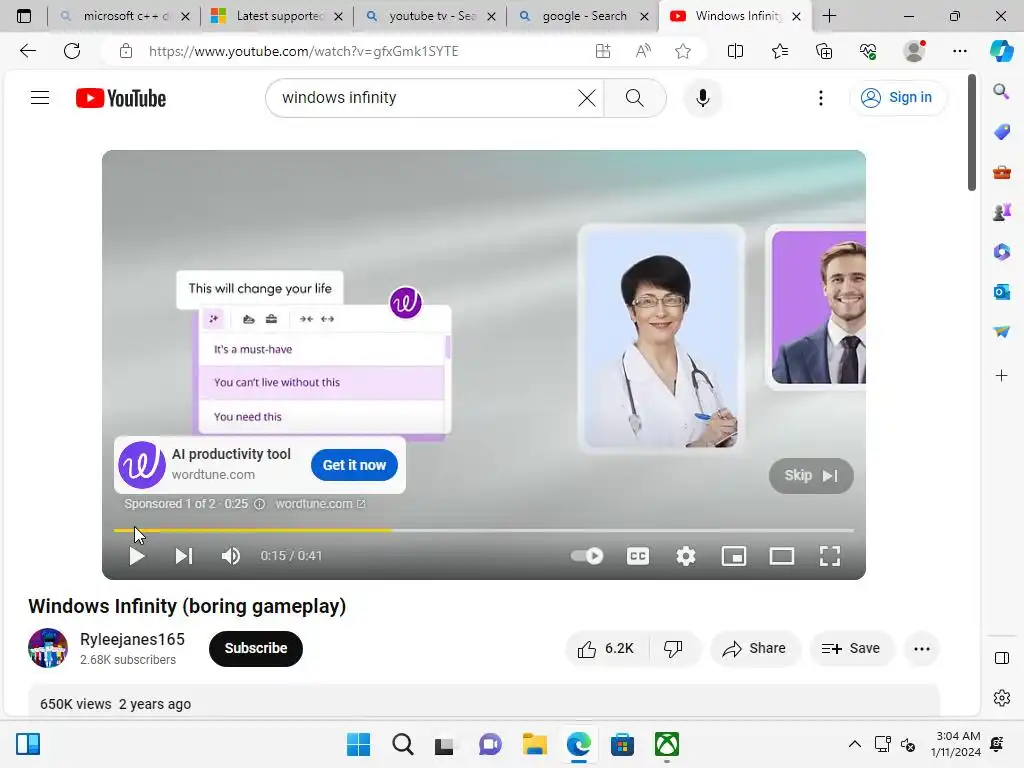
Task: Open Ryleejanes165 channel avatar
Action: coord(48,648)
